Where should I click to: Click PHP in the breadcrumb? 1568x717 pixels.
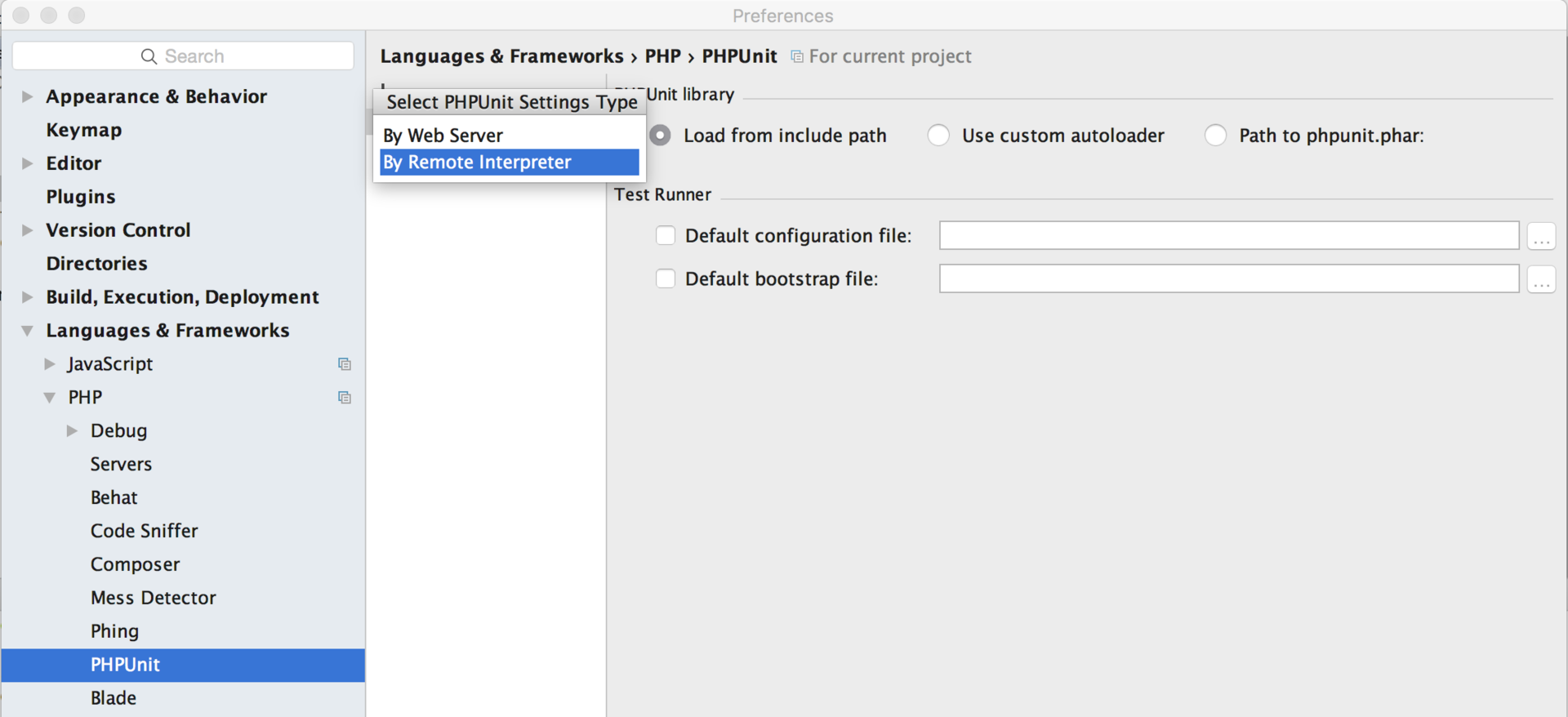click(x=662, y=56)
